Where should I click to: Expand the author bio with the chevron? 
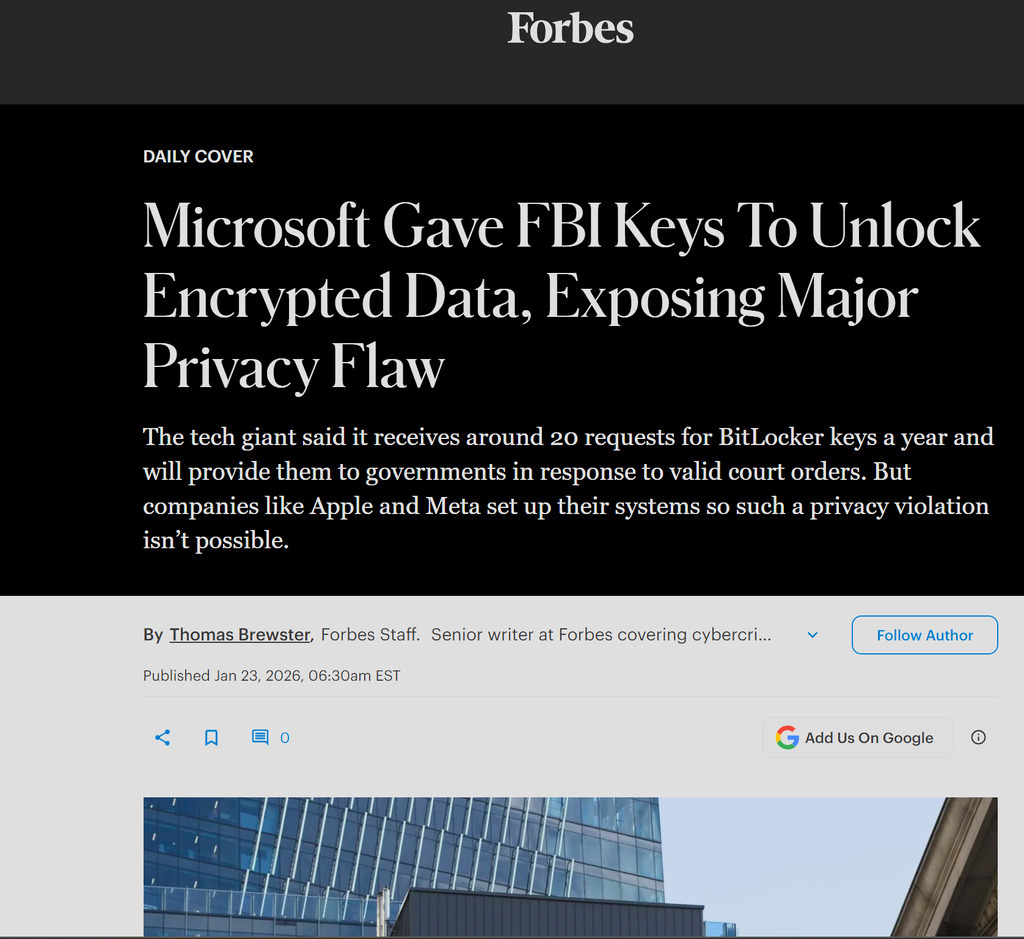pos(812,635)
